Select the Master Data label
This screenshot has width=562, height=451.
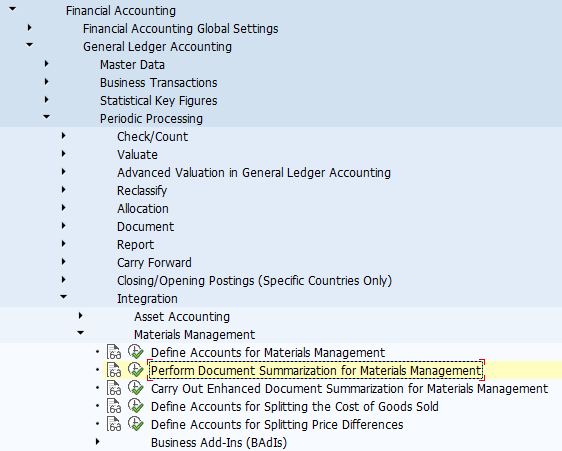(x=132, y=65)
